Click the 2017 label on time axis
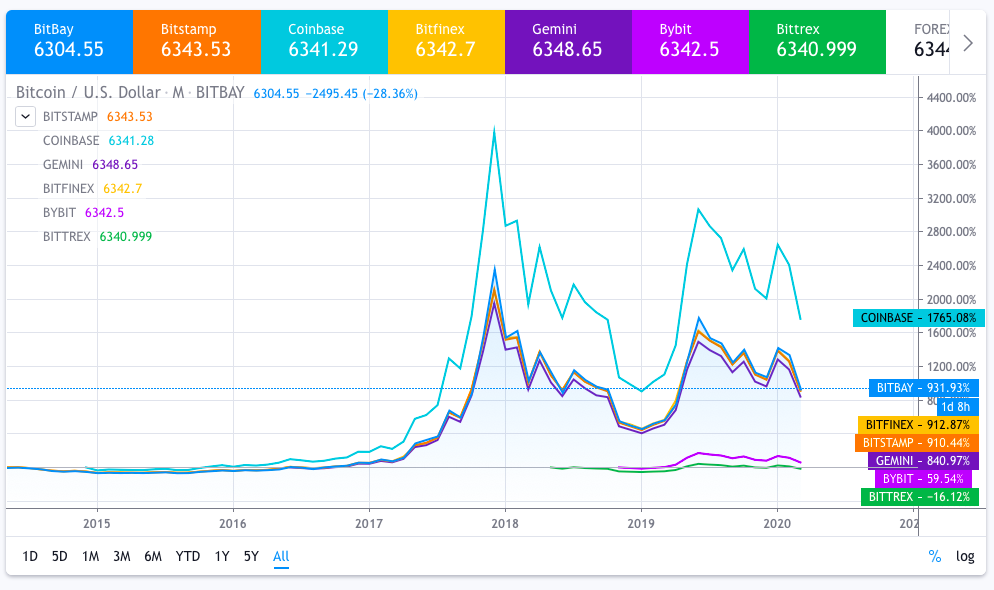This screenshot has height=590, width=994. [369, 523]
